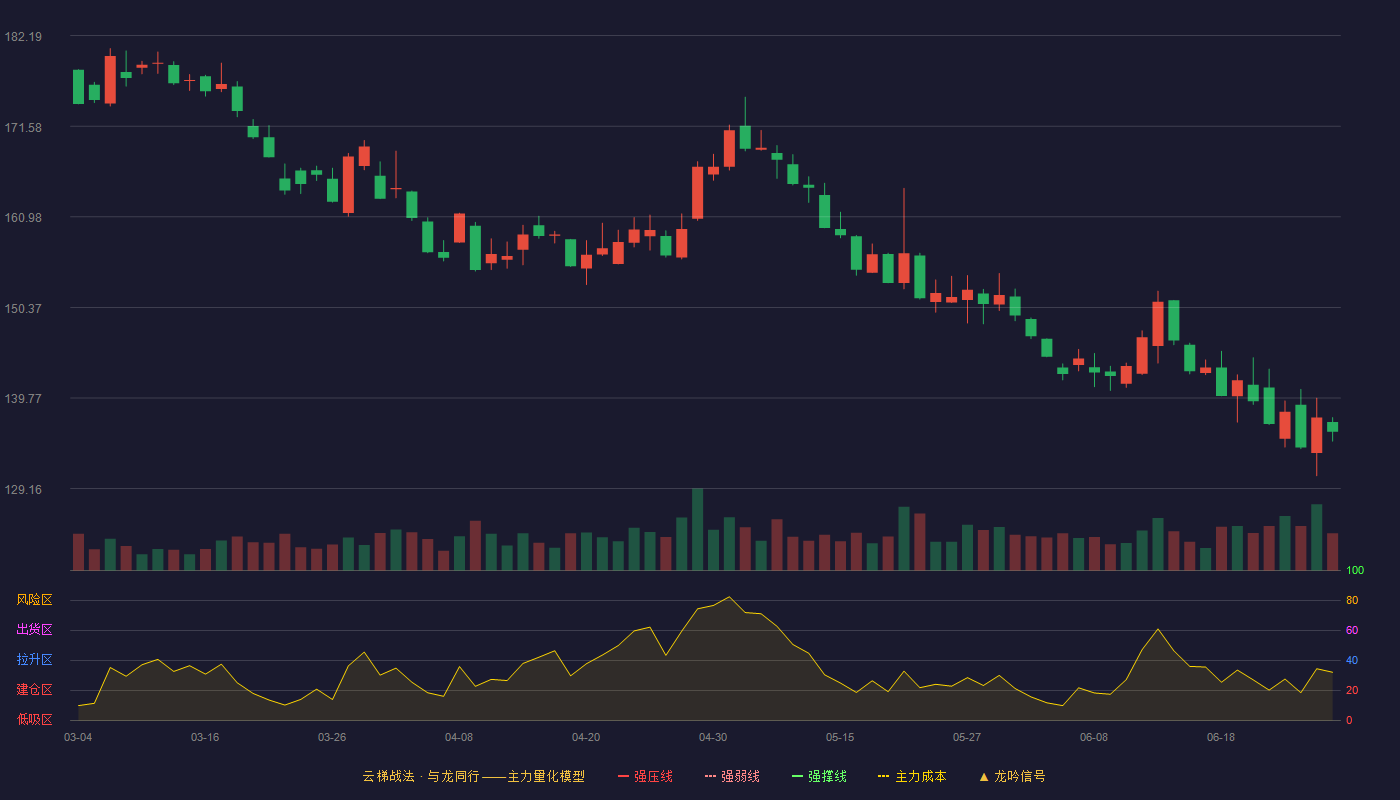Click the 80 indicator scale label
The width and height of the screenshot is (1400, 800).
pos(1352,600)
